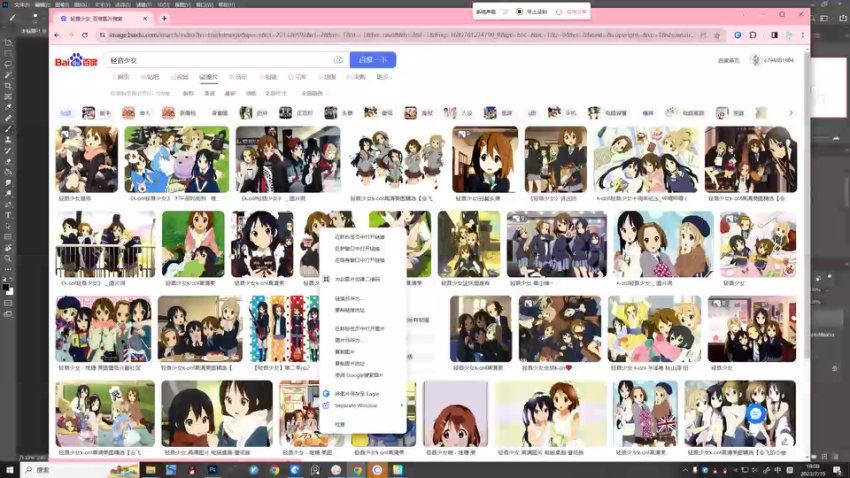Screen dimensions: 850x478
Task: Open Chrome extensions puzzle menu
Action: (x=753, y=35)
